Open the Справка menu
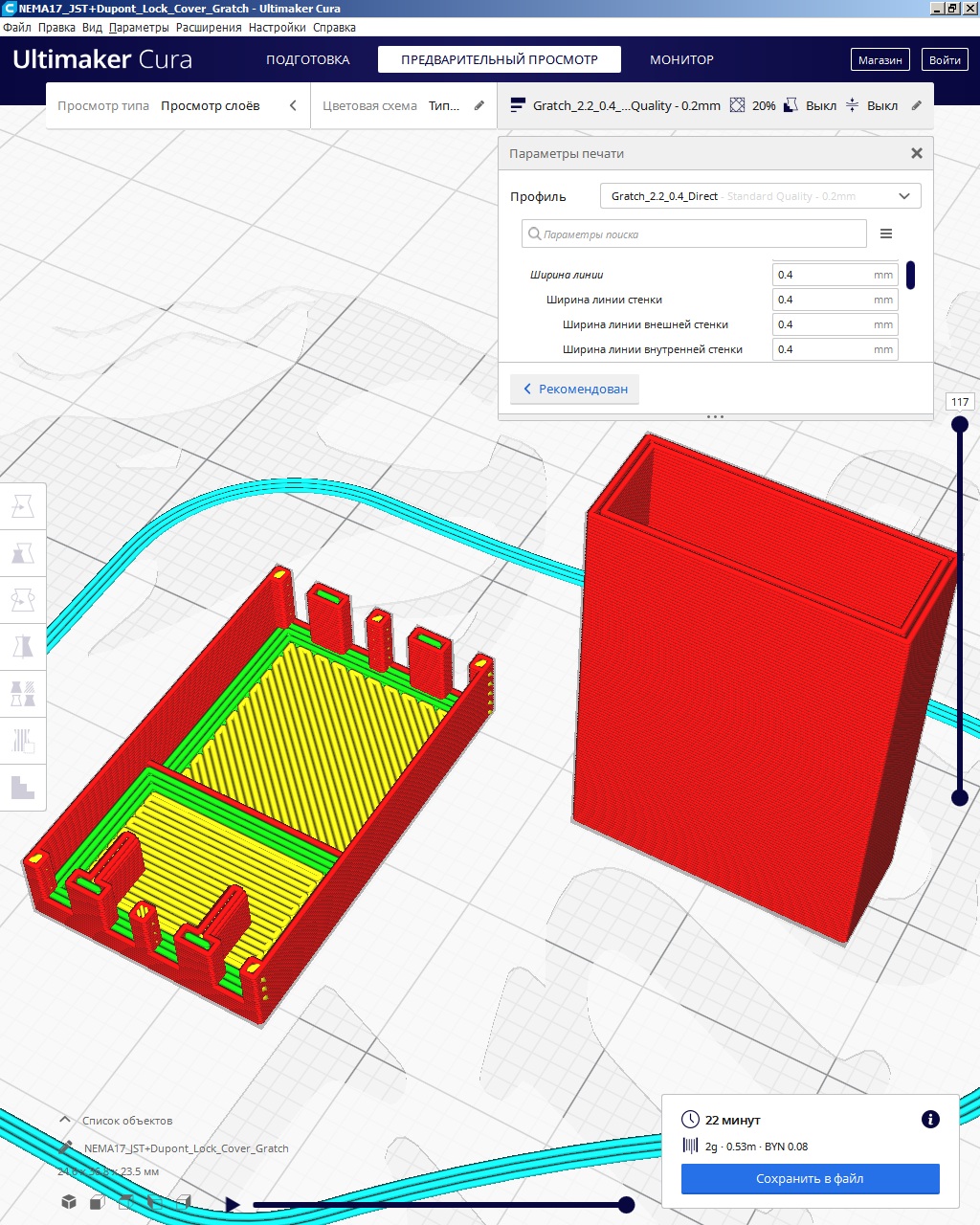The width and height of the screenshot is (980, 1225). click(334, 28)
